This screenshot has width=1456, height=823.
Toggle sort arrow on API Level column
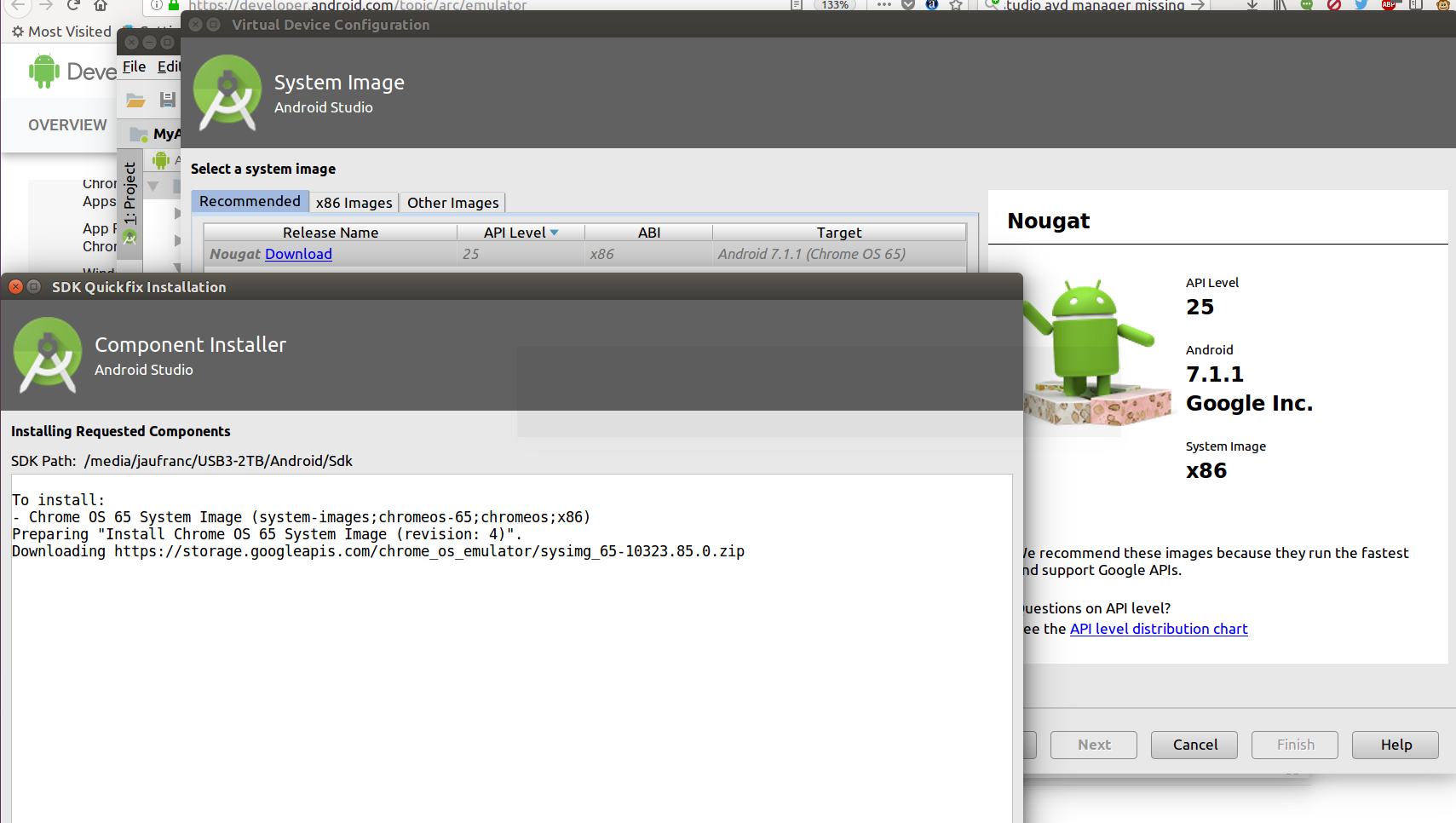[x=555, y=233]
